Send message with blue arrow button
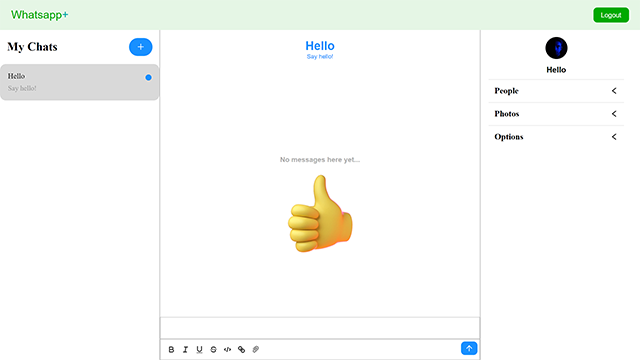The width and height of the screenshot is (640, 360). [469, 348]
